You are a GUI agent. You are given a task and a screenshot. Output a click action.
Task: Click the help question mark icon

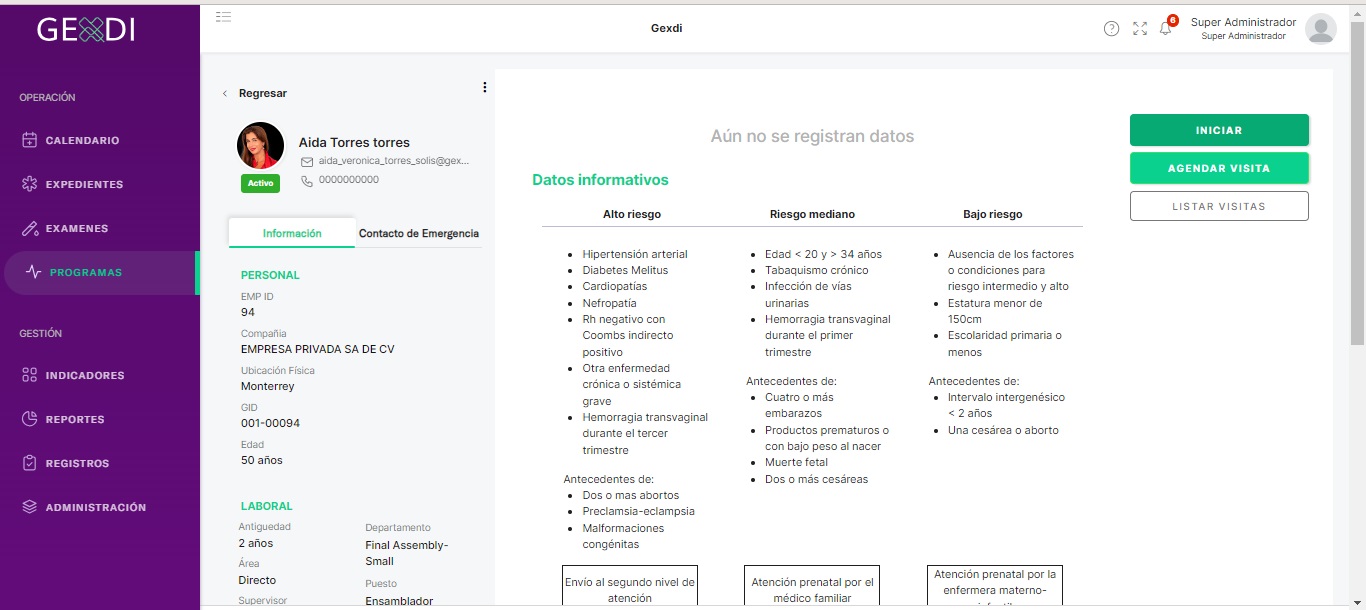(x=1111, y=28)
